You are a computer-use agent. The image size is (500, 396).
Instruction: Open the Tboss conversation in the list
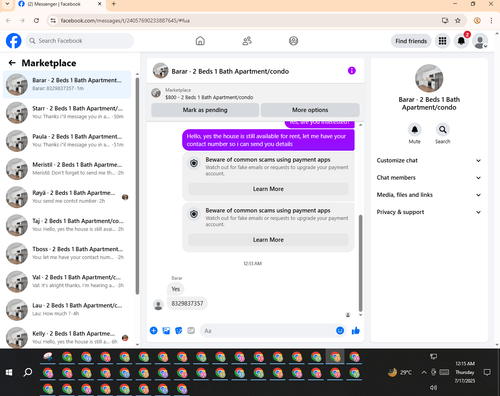67,253
